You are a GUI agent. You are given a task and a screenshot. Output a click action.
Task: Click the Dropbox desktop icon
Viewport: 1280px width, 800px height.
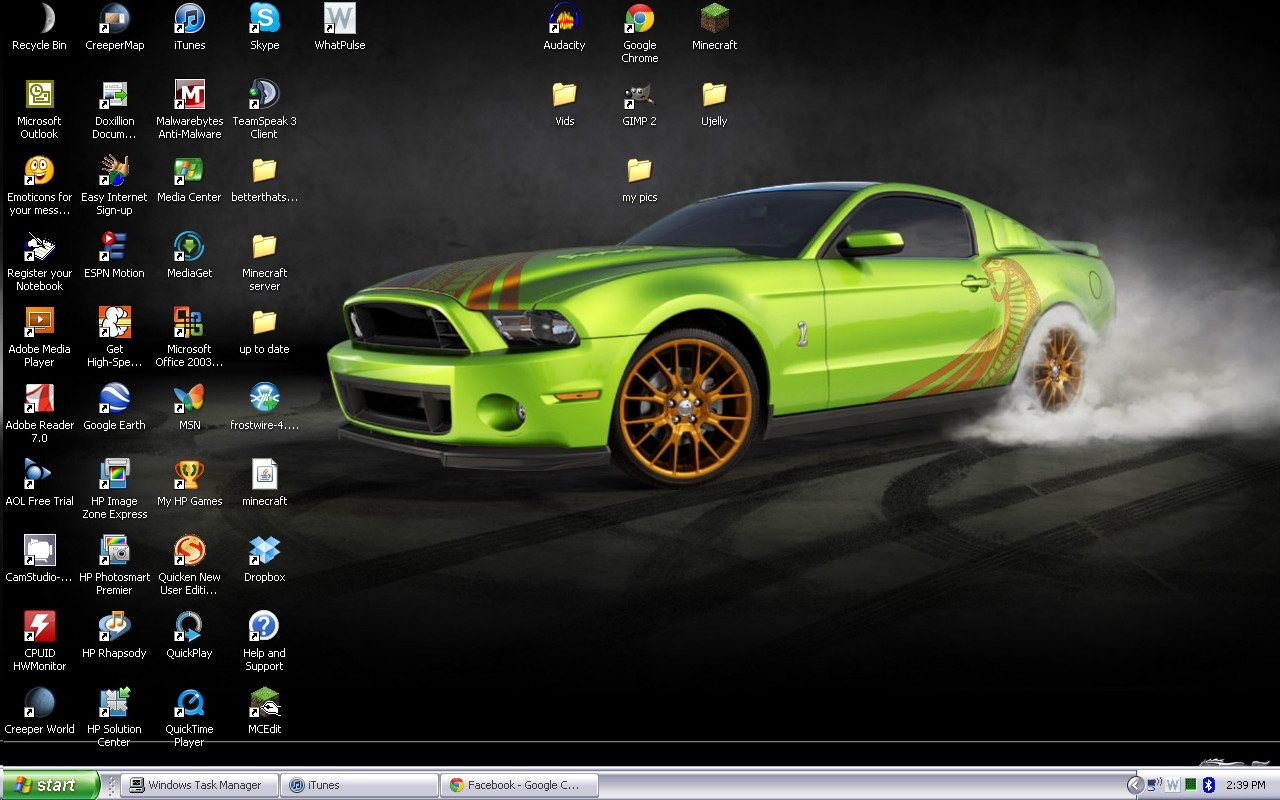[264, 551]
